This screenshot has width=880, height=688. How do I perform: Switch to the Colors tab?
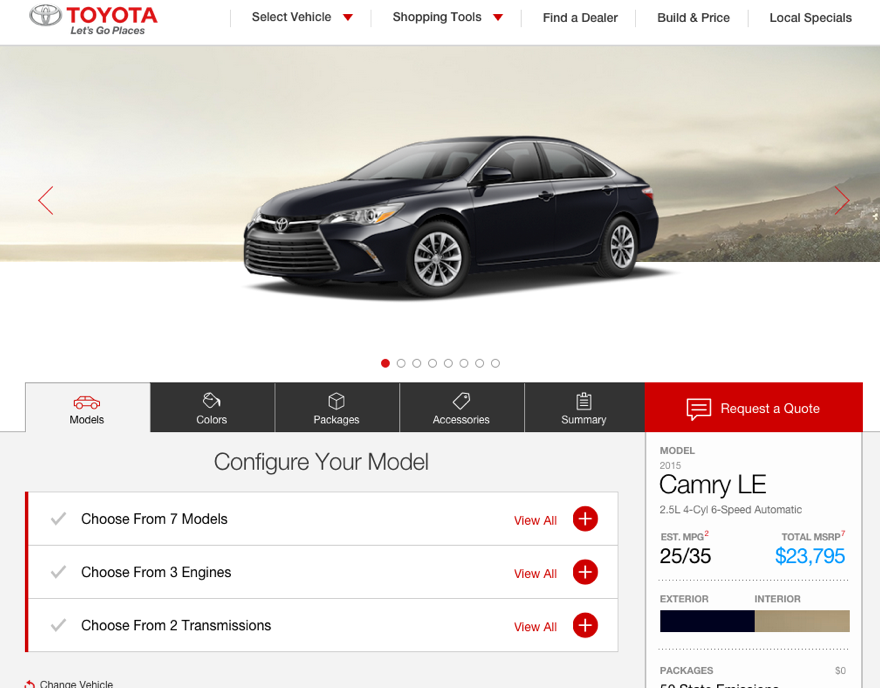(x=212, y=408)
